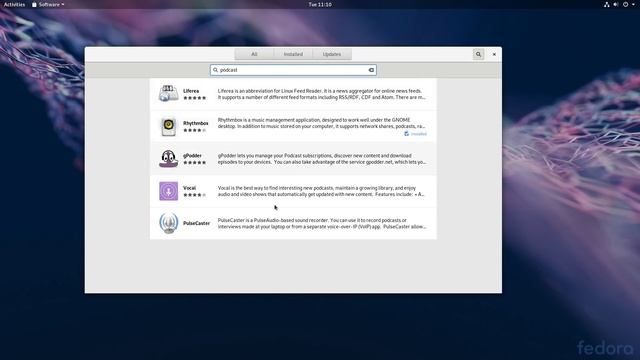
Task: Open the network status icon in top bar
Action: click(607, 4)
